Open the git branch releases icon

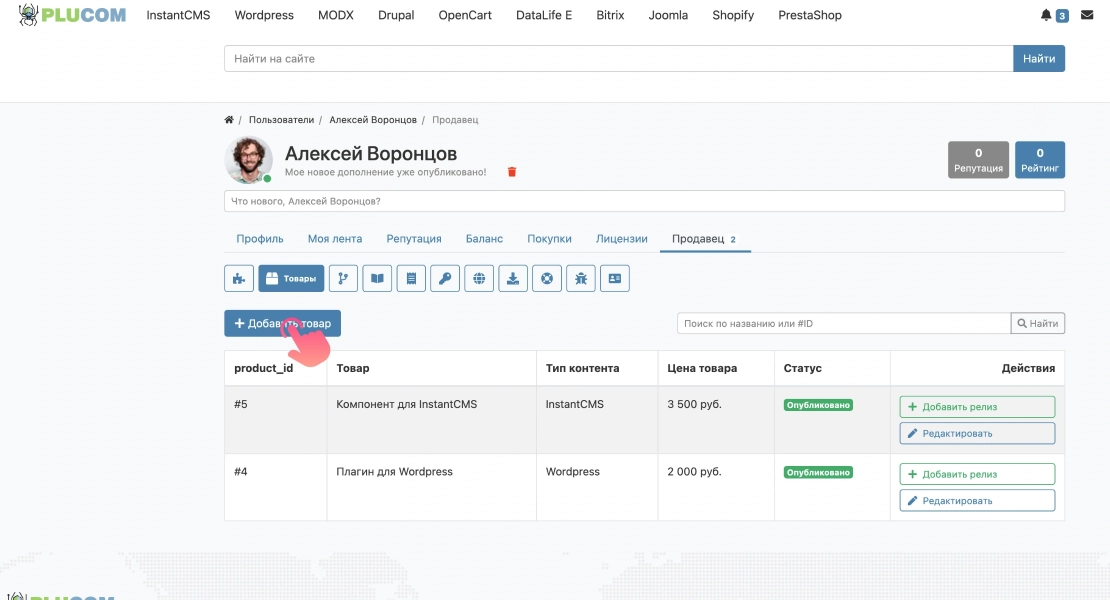point(343,278)
